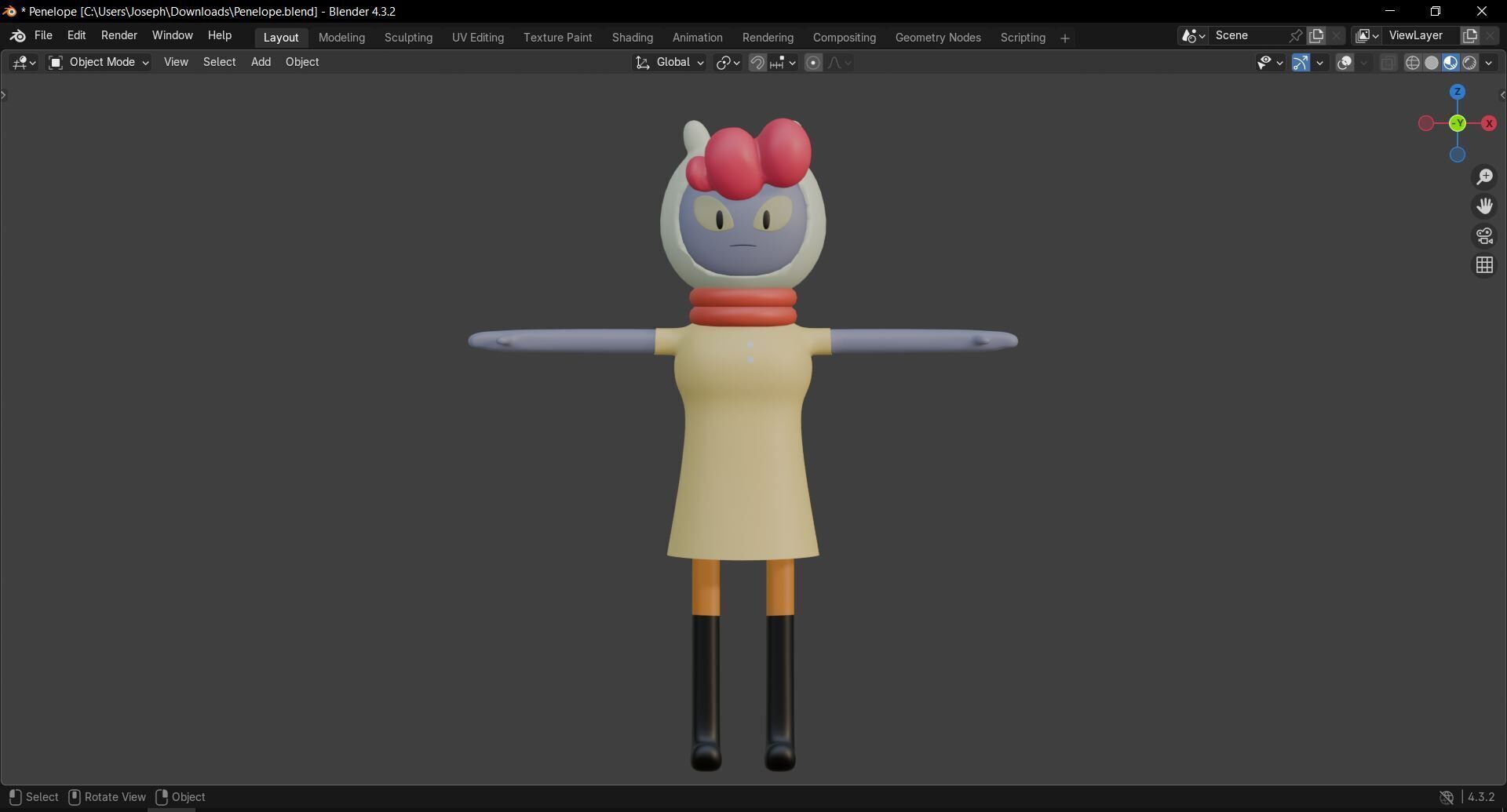Switch to the Compositing workspace

(845, 38)
